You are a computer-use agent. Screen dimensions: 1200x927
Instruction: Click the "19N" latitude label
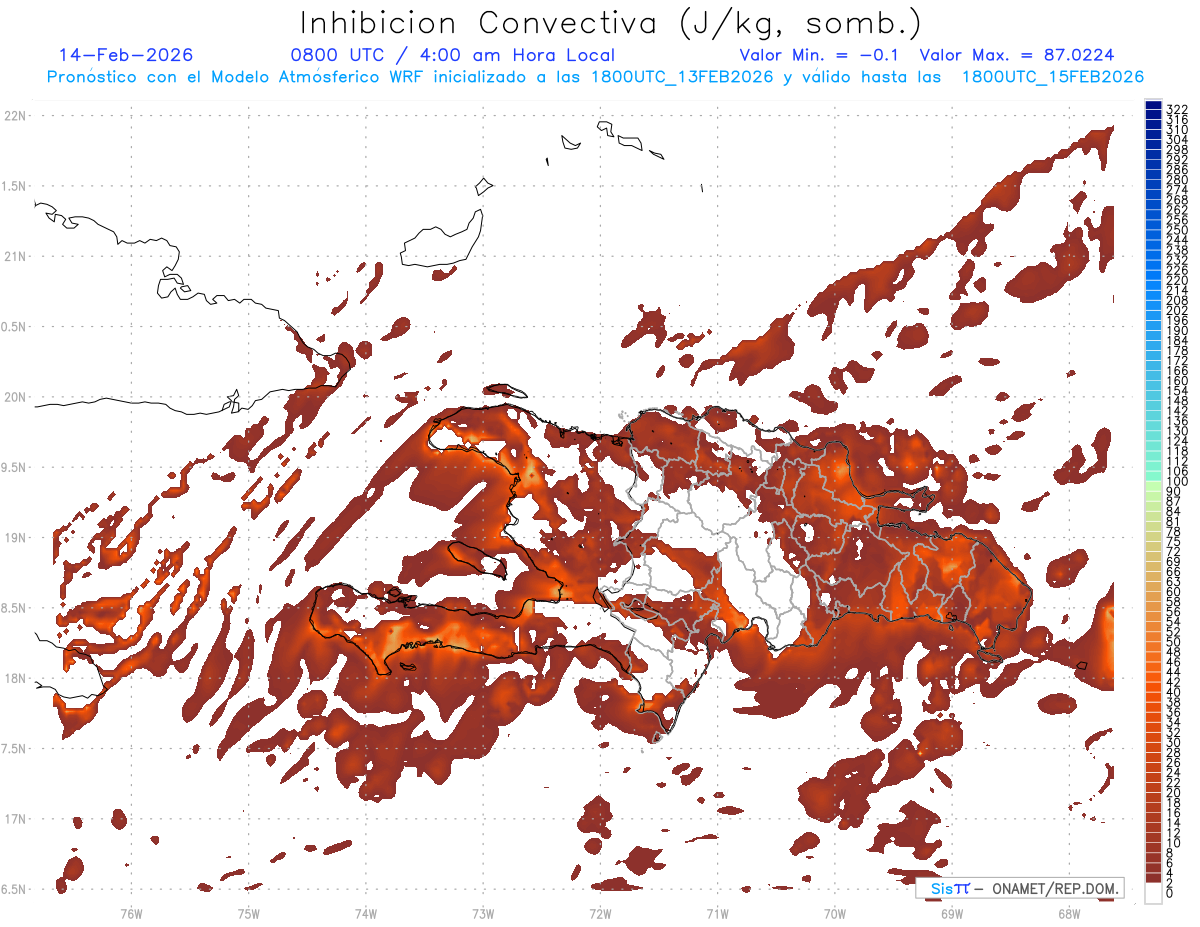[16, 537]
